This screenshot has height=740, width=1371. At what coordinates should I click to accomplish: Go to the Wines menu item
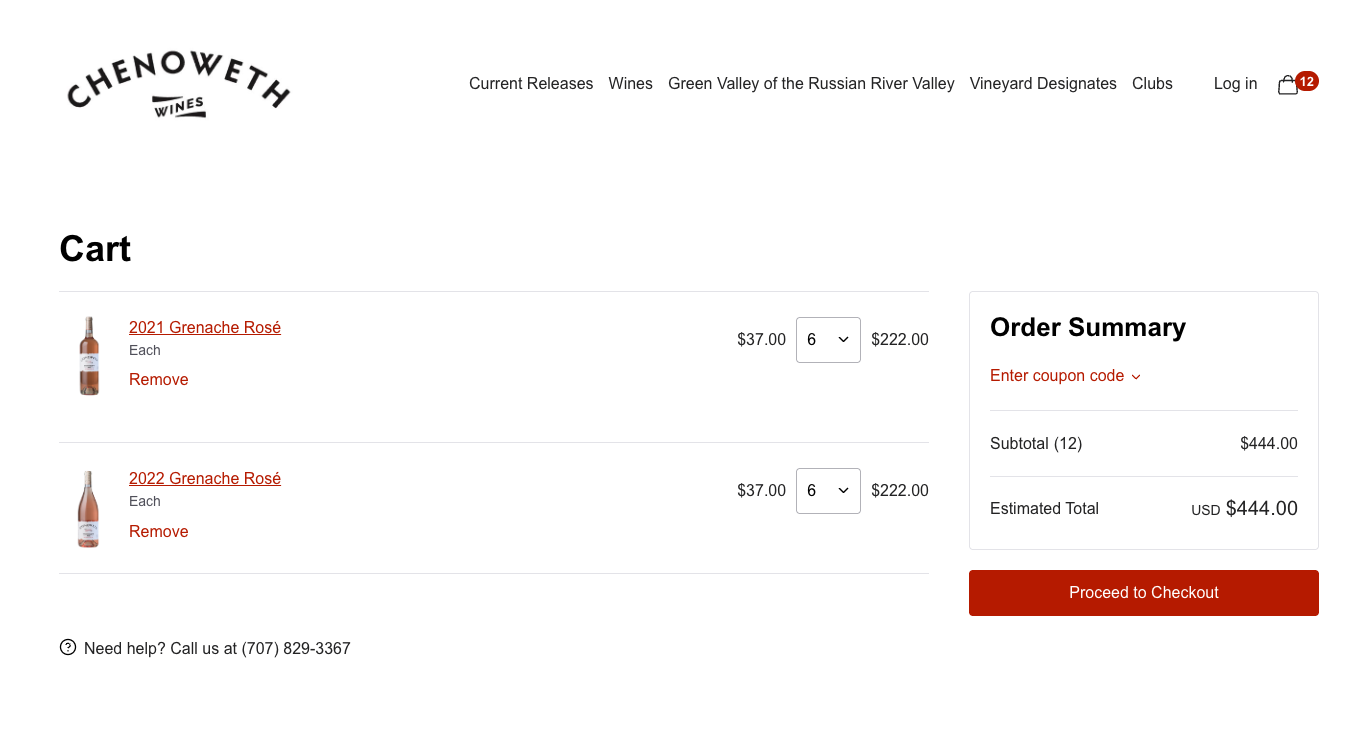click(630, 84)
